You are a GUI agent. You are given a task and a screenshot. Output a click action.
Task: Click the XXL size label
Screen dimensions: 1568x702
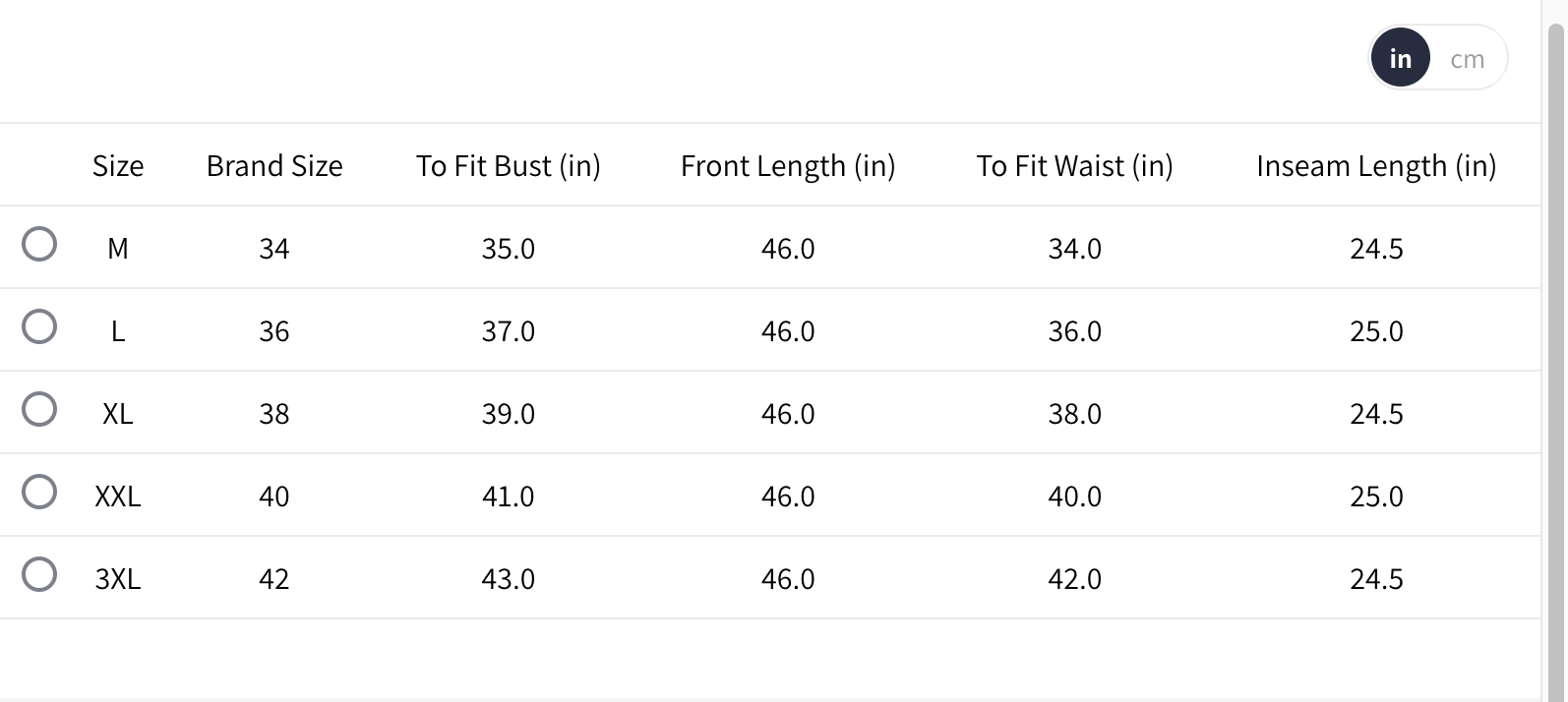click(x=118, y=497)
